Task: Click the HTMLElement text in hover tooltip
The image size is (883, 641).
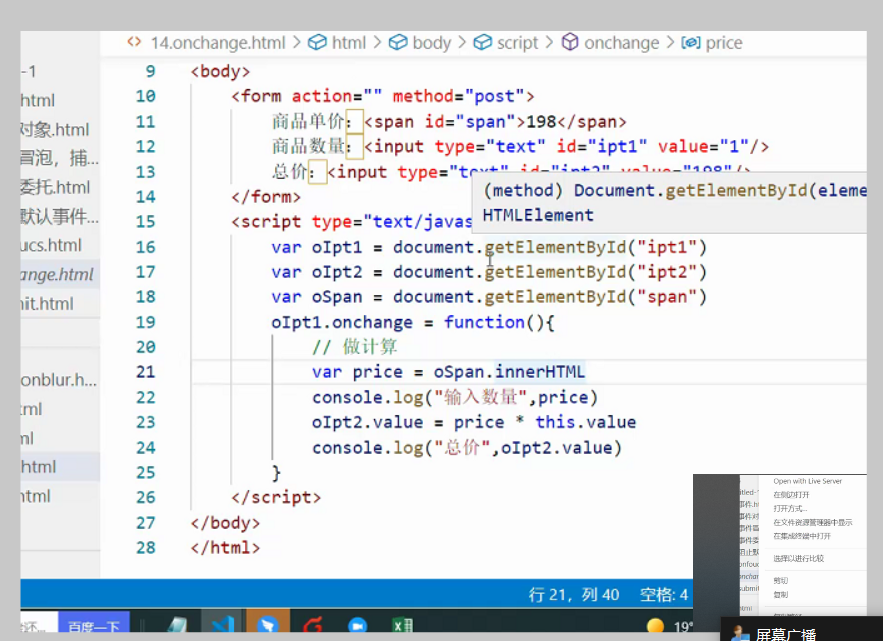Action: [x=538, y=215]
